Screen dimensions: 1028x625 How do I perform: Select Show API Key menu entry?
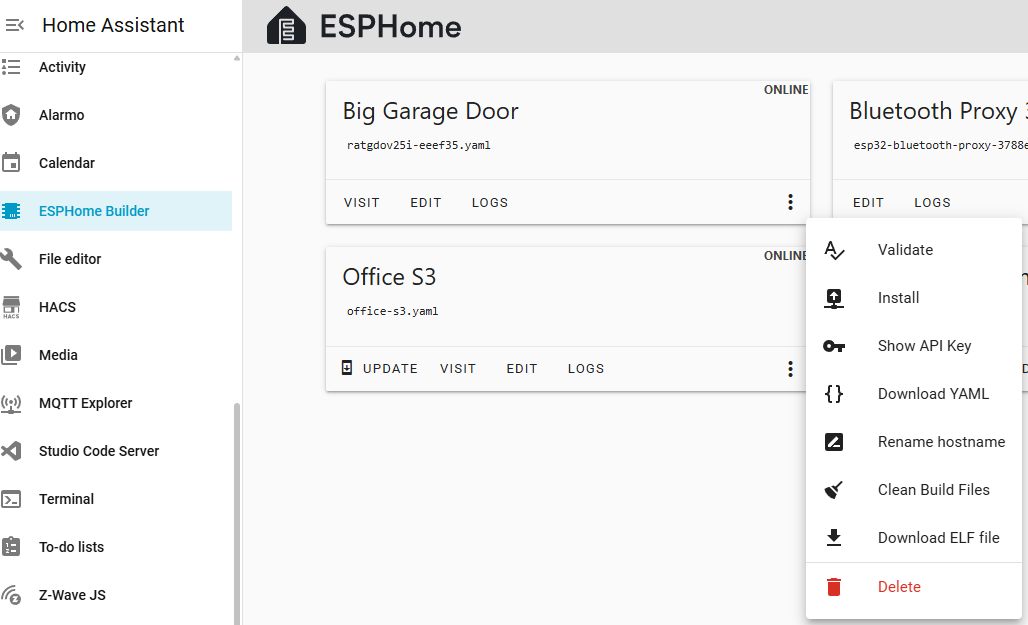click(x=913, y=346)
